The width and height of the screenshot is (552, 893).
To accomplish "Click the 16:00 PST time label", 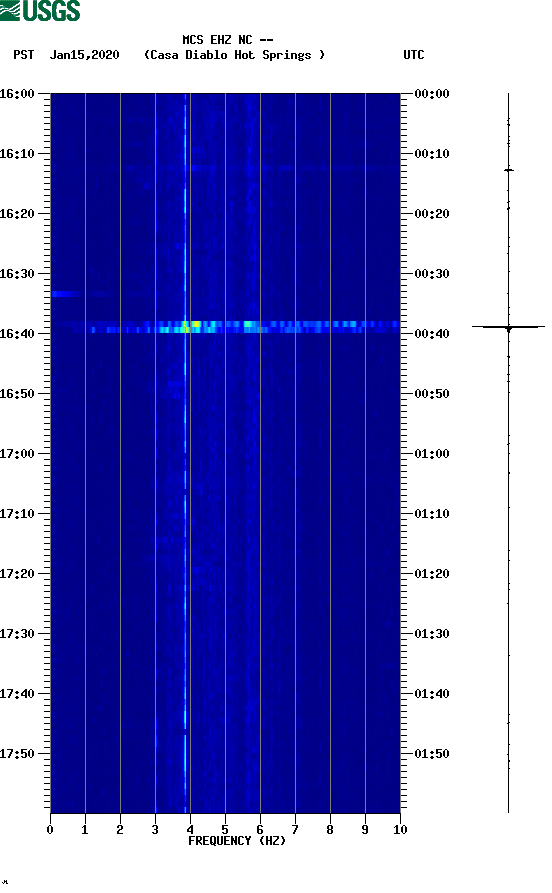I will pos(17,93).
